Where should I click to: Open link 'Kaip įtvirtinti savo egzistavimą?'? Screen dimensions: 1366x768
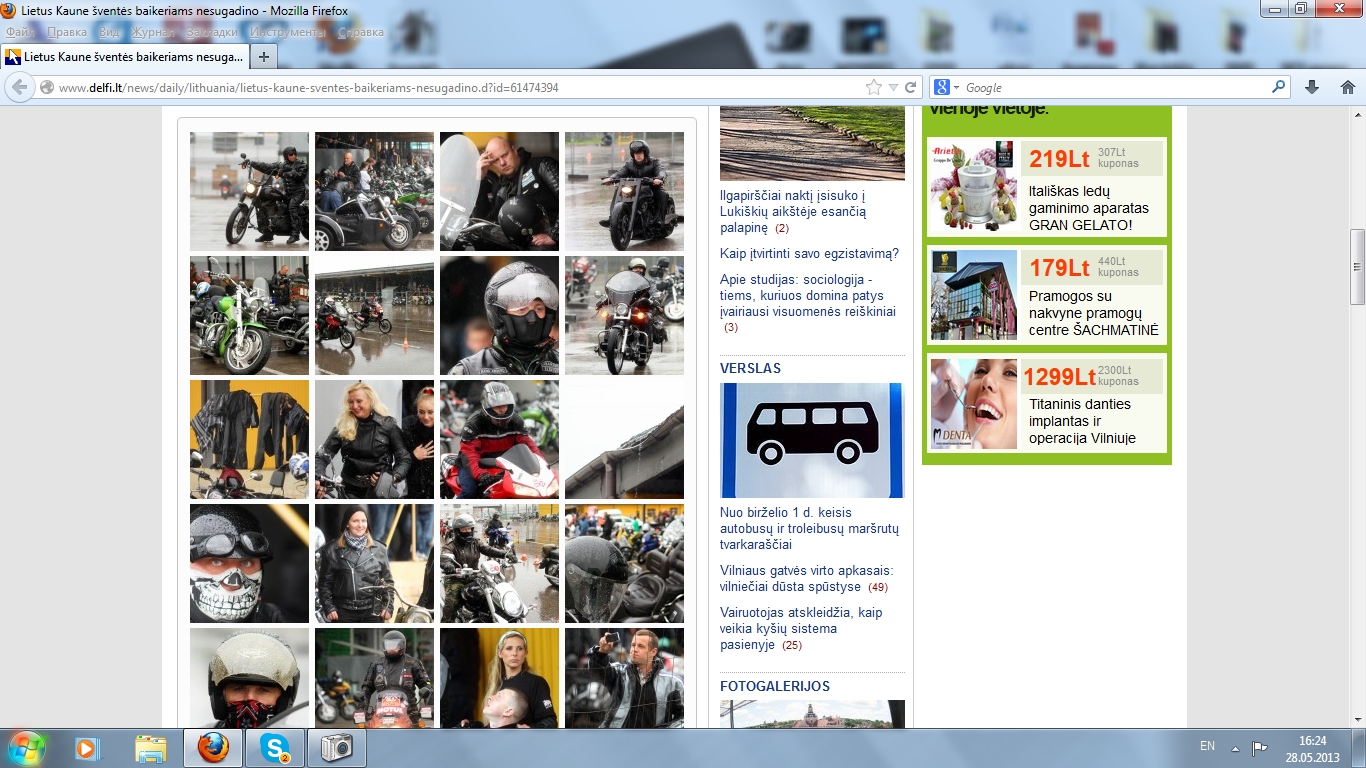[809, 254]
